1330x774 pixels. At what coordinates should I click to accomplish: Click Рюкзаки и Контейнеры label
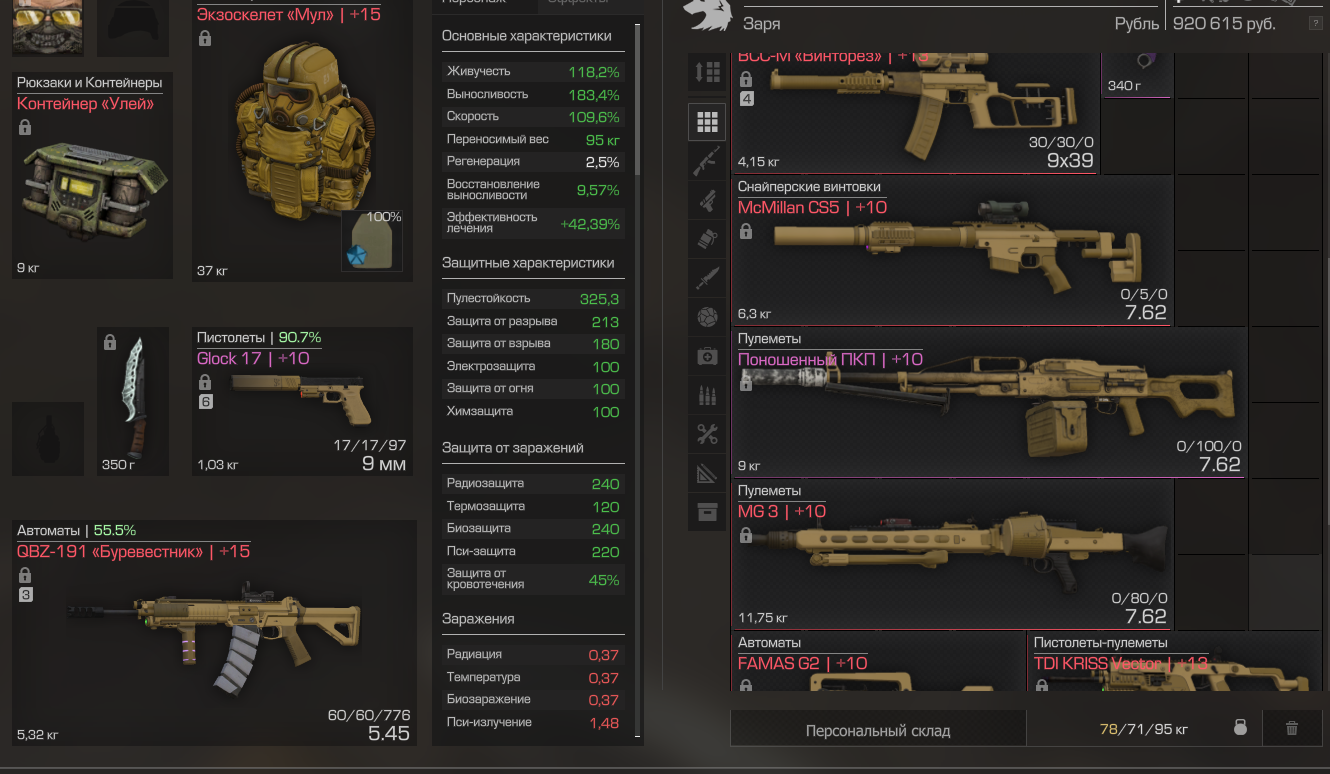click(89, 83)
